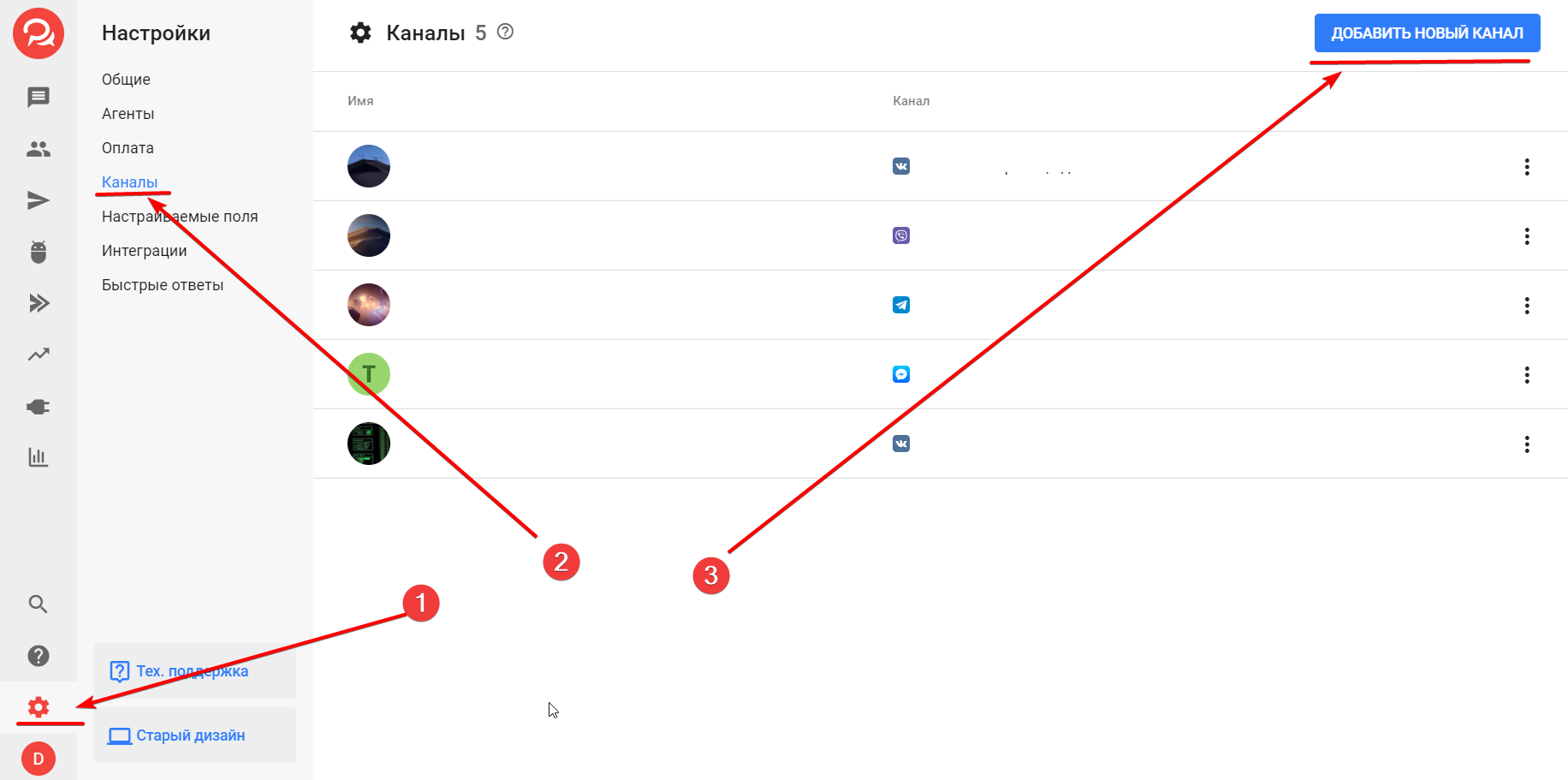Open the chatbot robot icon
1568x780 pixels.
click(39, 252)
